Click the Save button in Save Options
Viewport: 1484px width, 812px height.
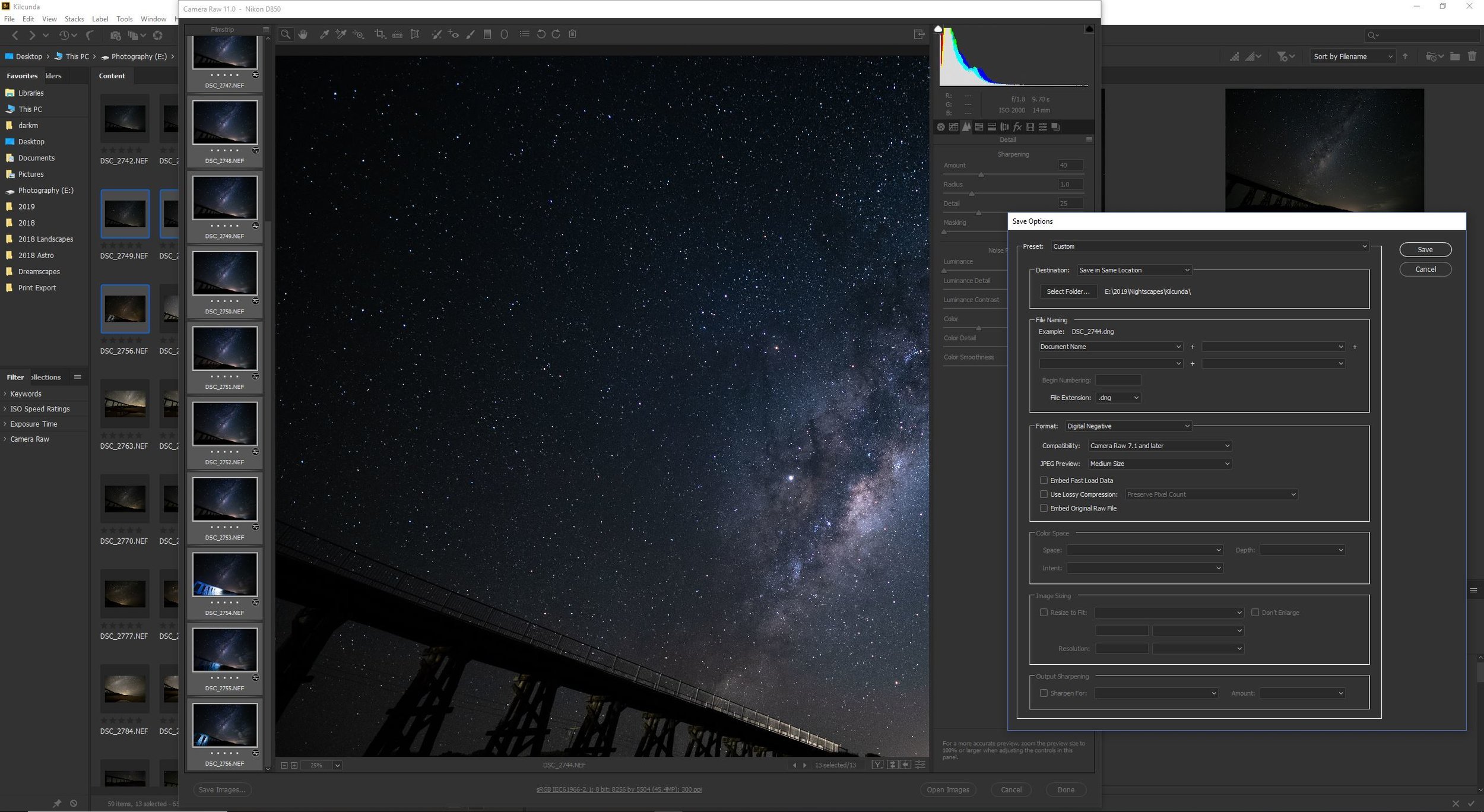(x=1425, y=250)
